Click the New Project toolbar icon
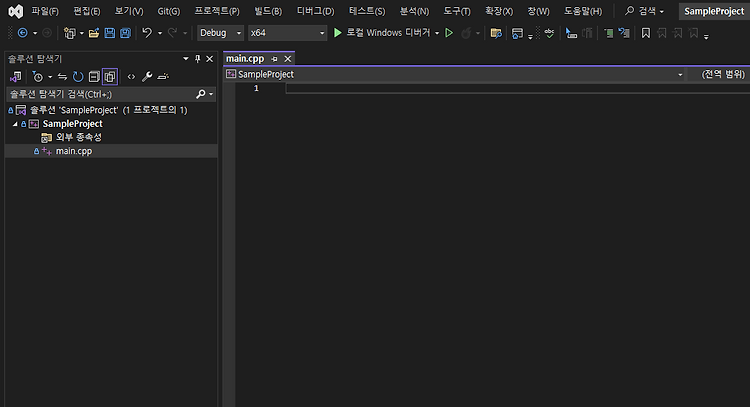 click(70, 33)
